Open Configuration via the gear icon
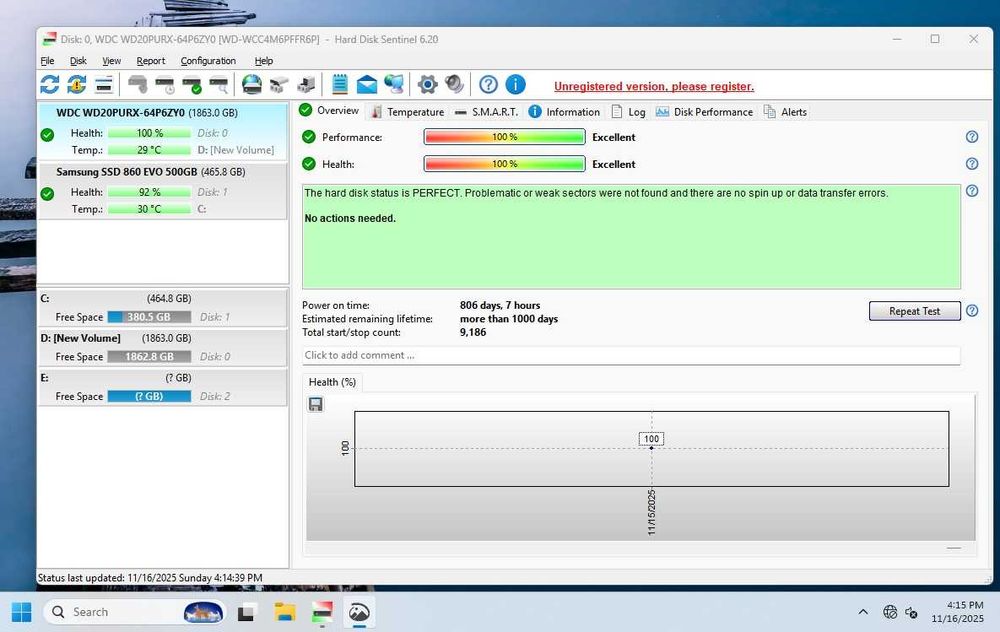1000x632 pixels. [x=427, y=84]
